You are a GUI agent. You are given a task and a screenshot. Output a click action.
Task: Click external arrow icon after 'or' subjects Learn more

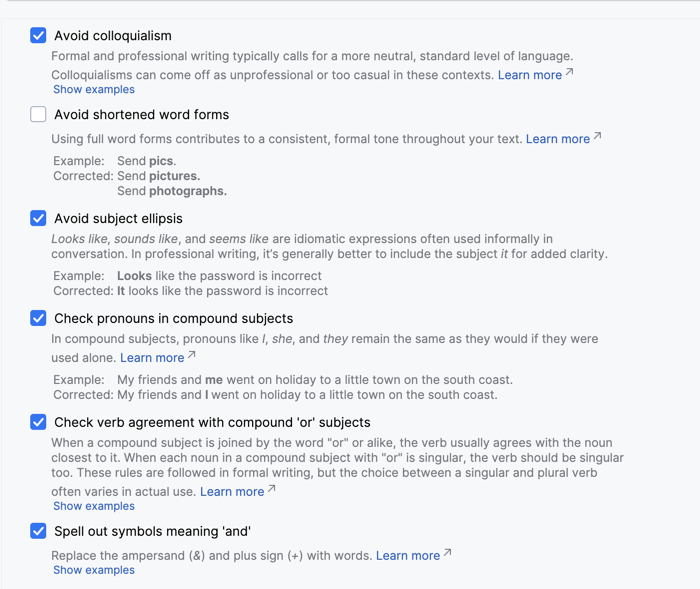271,488
